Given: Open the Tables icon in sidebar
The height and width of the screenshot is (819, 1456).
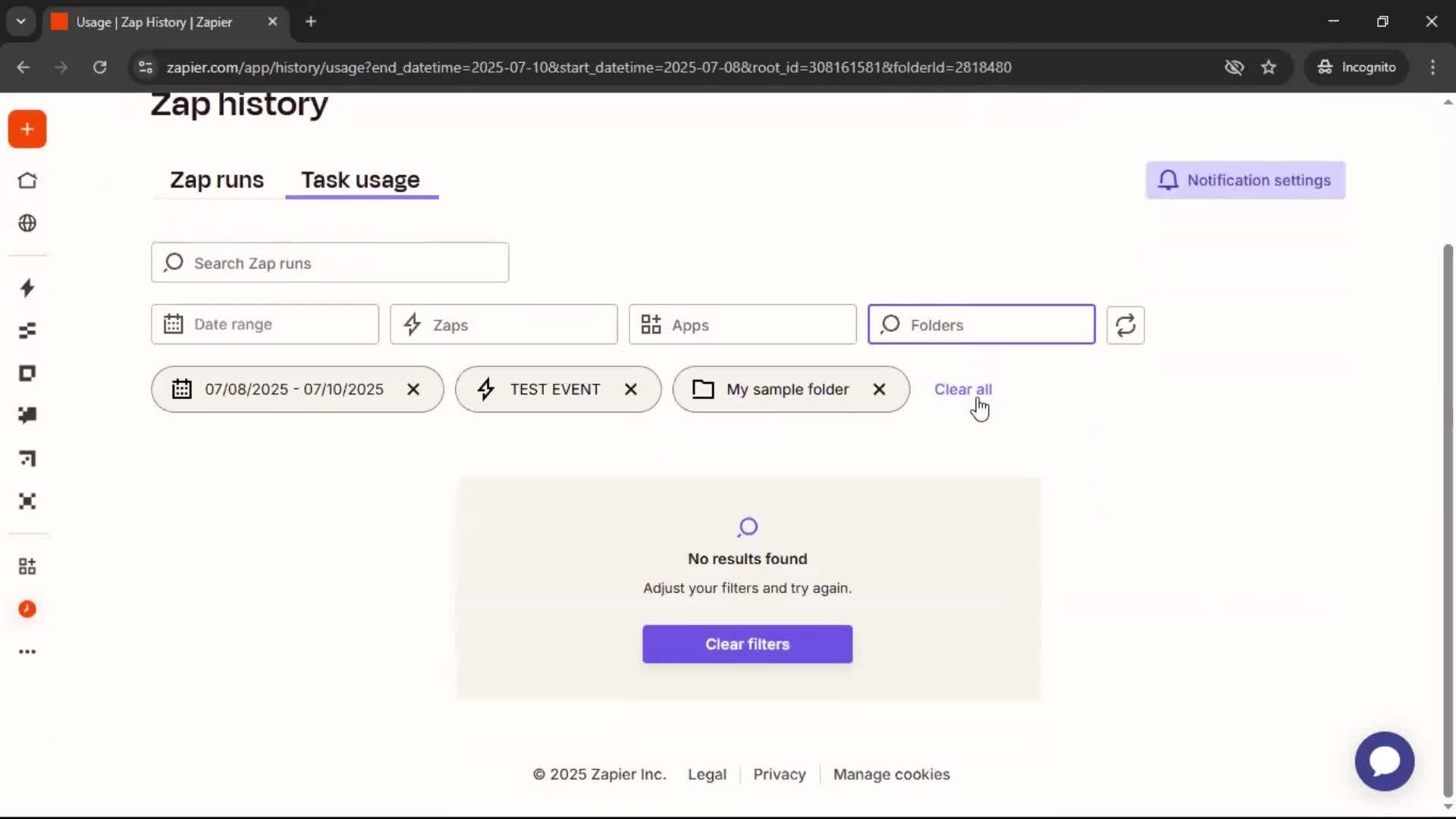Looking at the screenshot, I should pyautogui.click(x=27, y=331).
